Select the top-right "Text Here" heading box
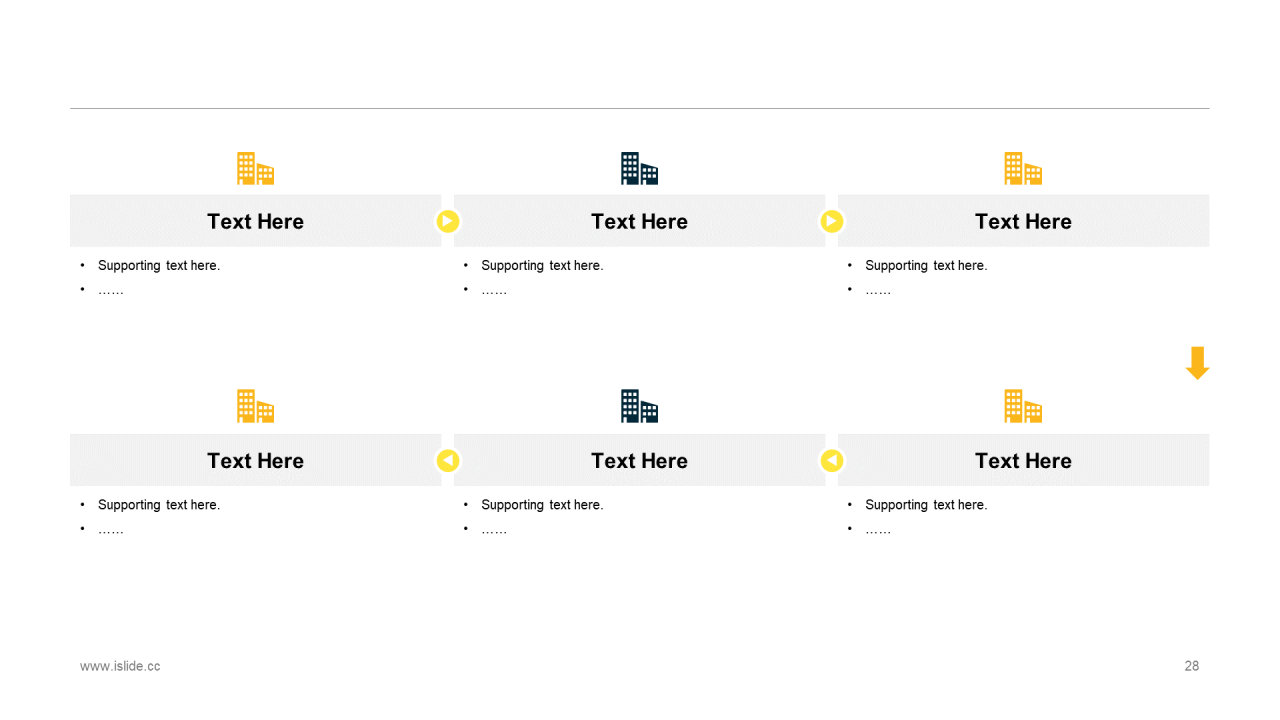The height and width of the screenshot is (720, 1280). tap(1023, 221)
